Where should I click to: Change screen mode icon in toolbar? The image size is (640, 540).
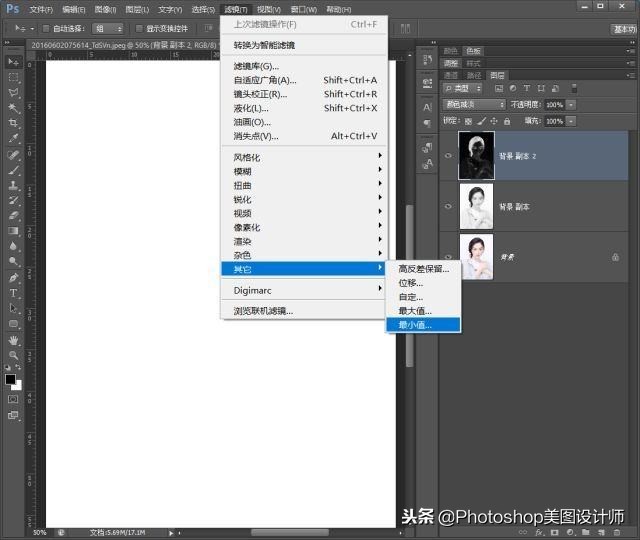click(x=13, y=415)
